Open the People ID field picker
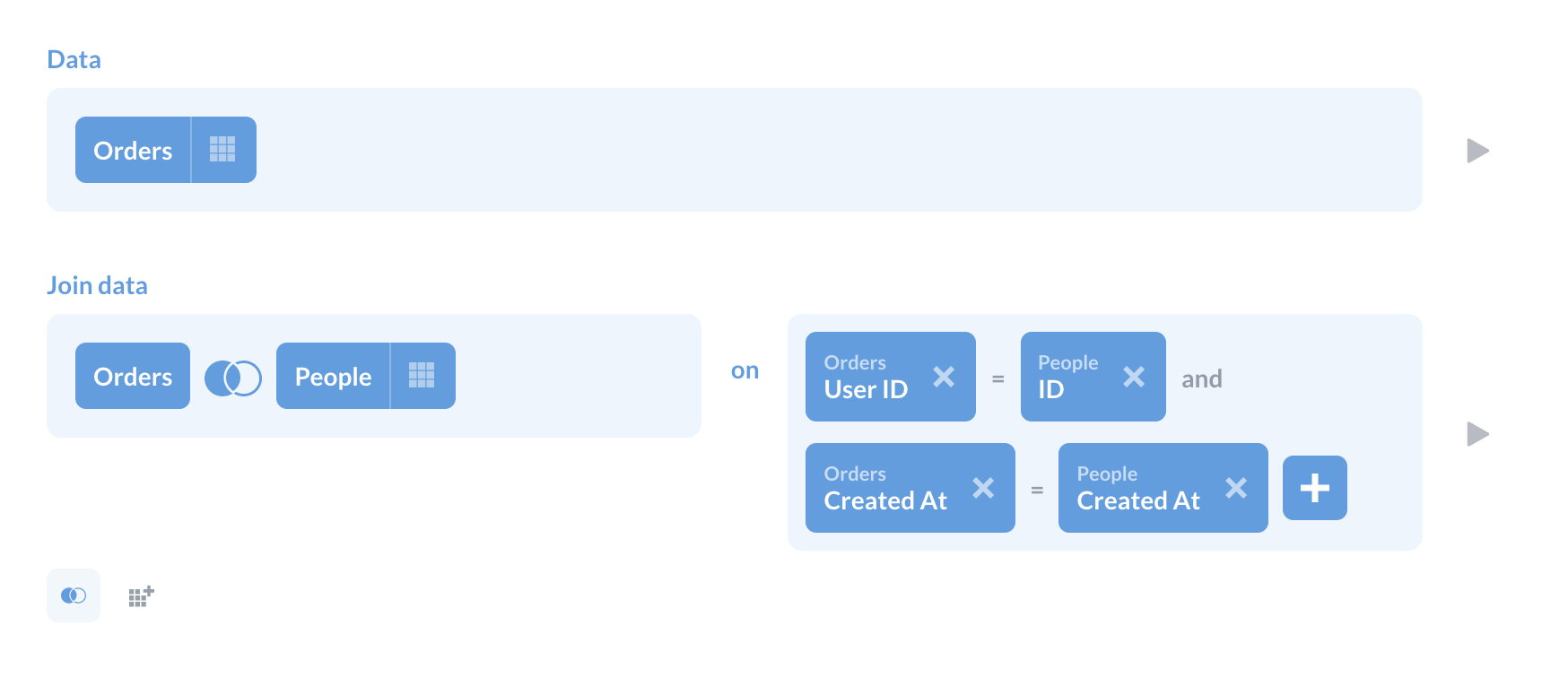The height and width of the screenshot is (678, 1568). 1067,378
